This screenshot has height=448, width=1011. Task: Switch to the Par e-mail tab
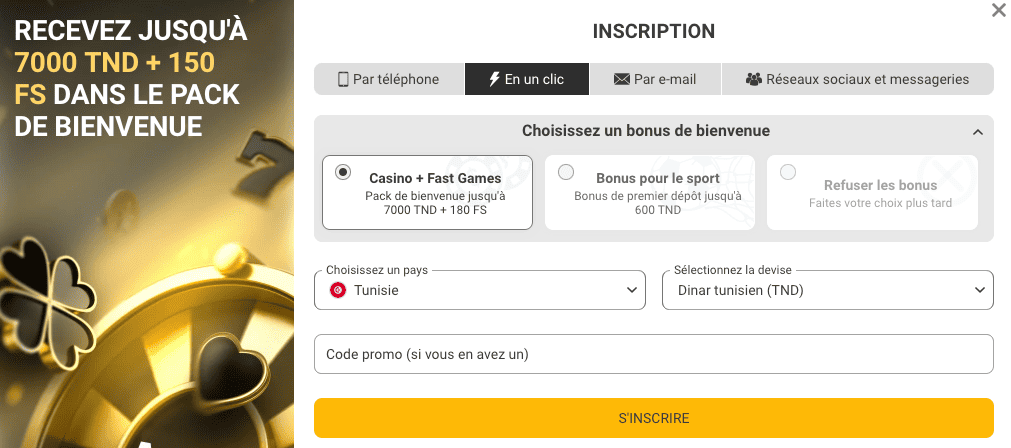tap(655, 79)
